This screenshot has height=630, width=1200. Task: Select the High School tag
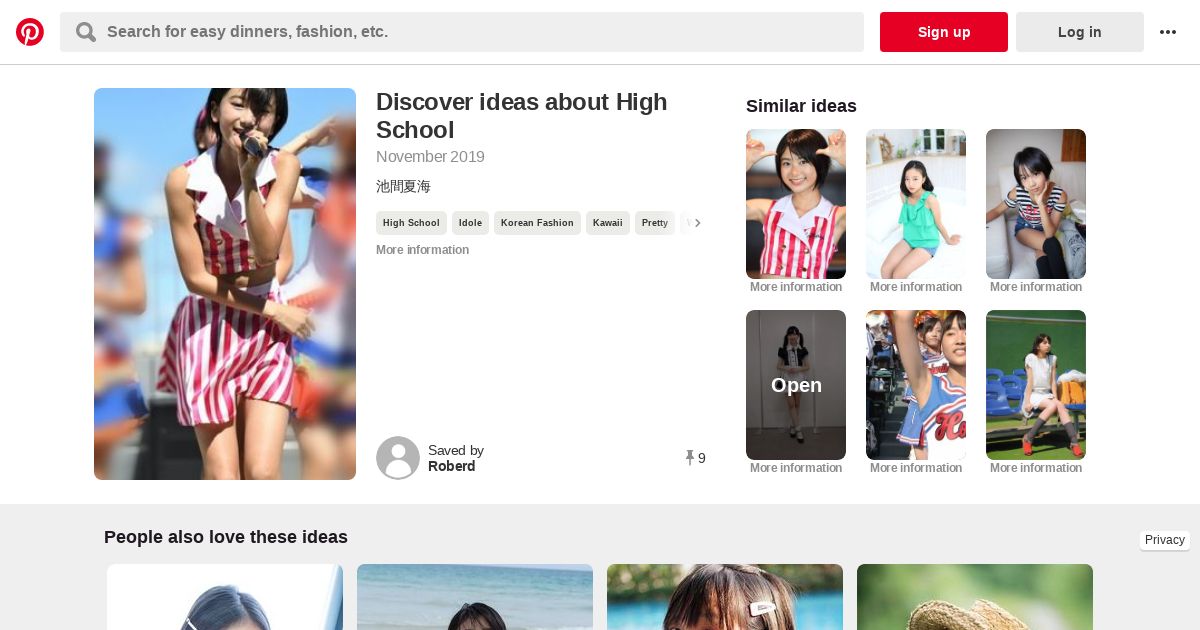[411, 223]
